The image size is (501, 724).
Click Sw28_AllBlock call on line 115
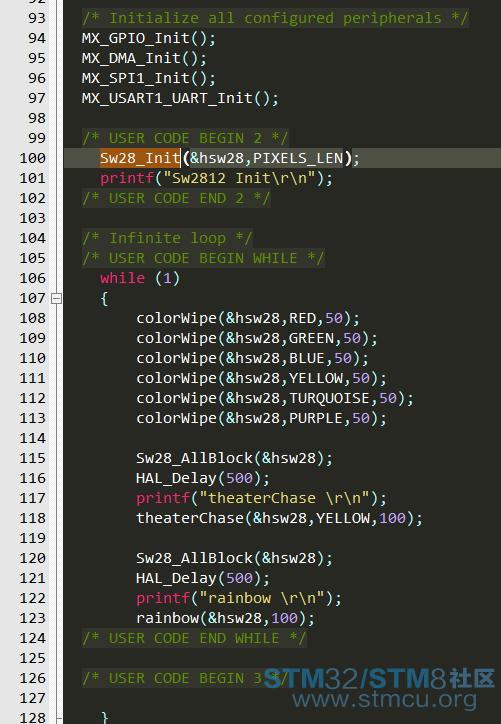[x=234, y=458]
